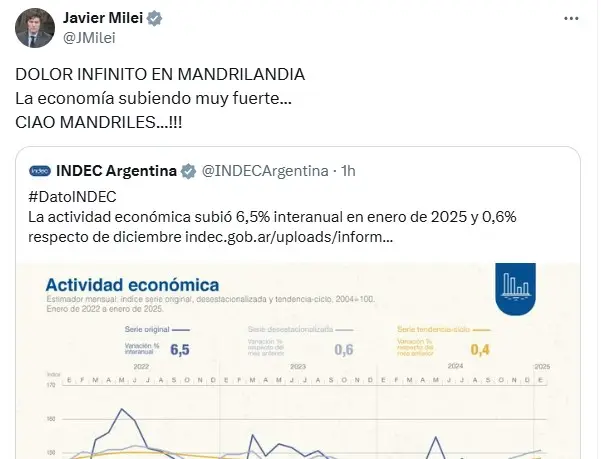Open the @JMilei handle
The width and height of the screenshot is (601, 459).
(x=89, y=38)
